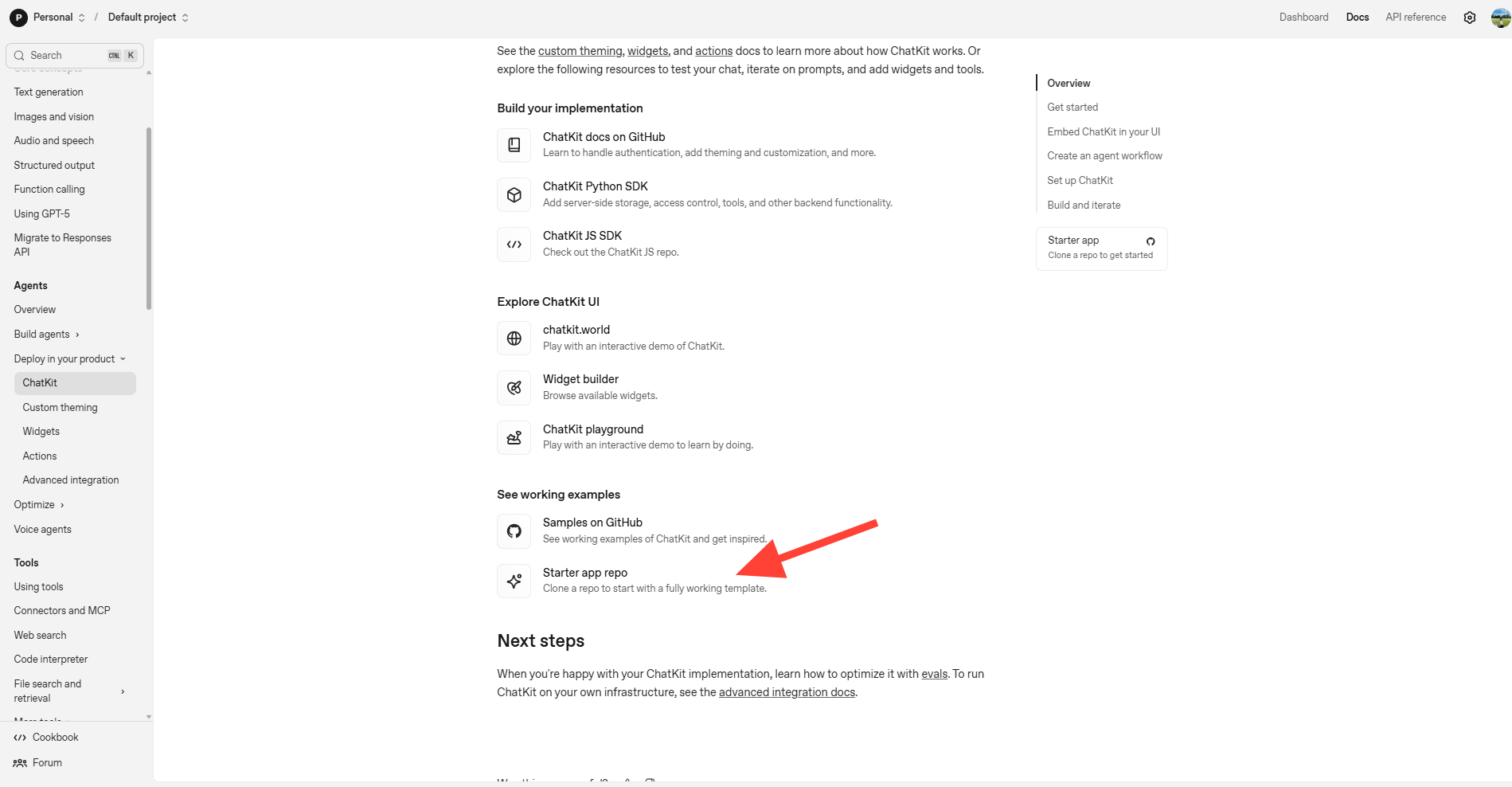Click the chatkit.world globe icon

tap(514, 339)
